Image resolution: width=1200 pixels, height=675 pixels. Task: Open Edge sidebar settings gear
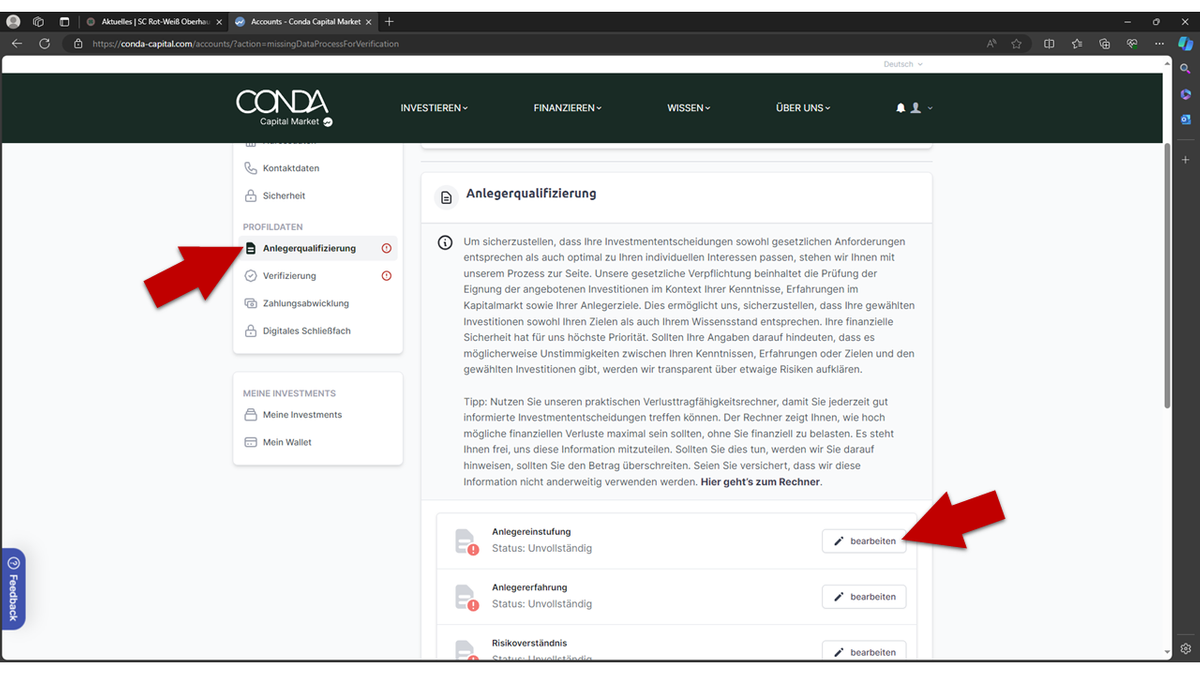(1185, 649)
